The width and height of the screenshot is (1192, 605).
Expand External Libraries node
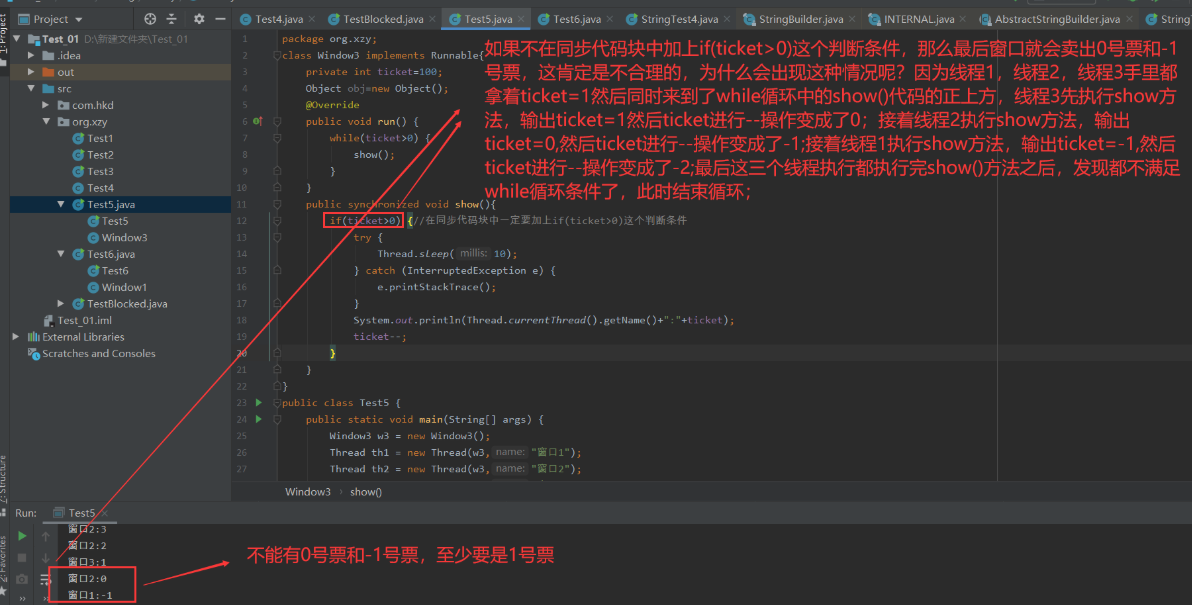(16, 337)
